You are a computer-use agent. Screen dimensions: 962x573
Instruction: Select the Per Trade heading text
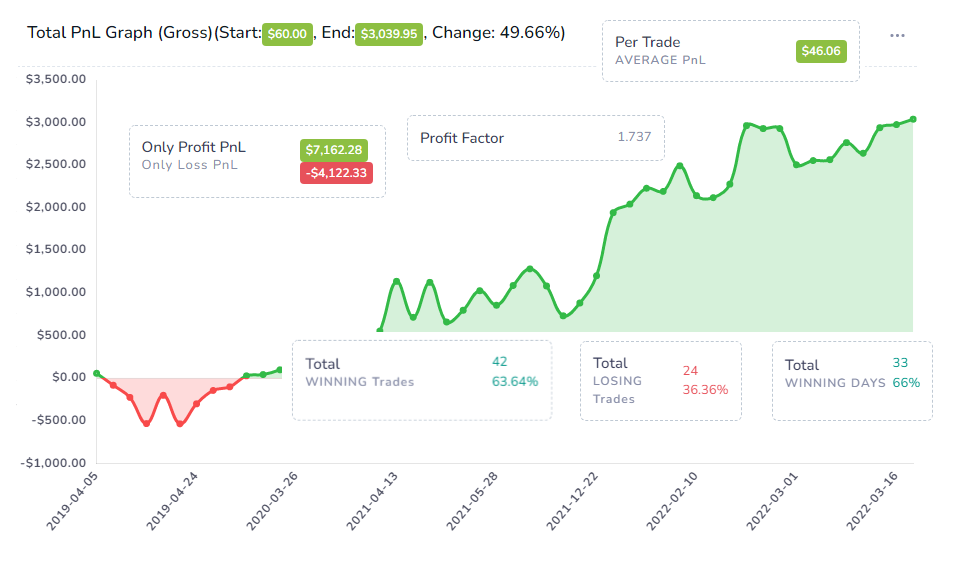coord(647,42)
